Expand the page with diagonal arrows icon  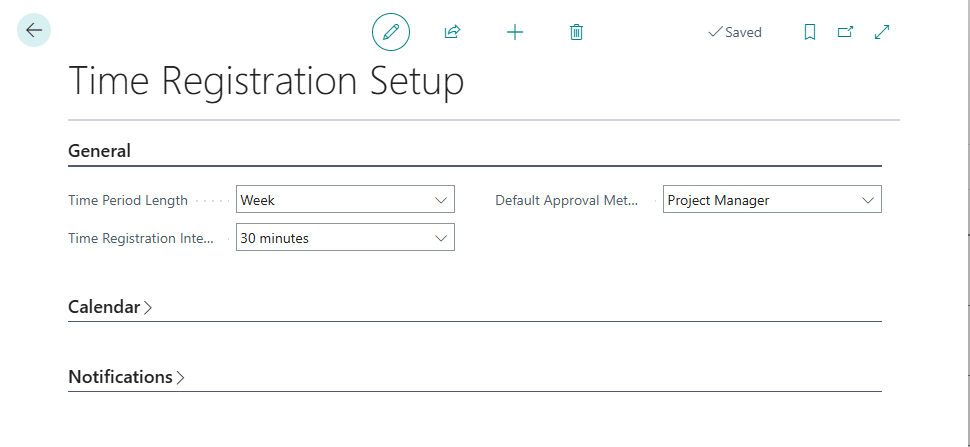coord(882,32)
